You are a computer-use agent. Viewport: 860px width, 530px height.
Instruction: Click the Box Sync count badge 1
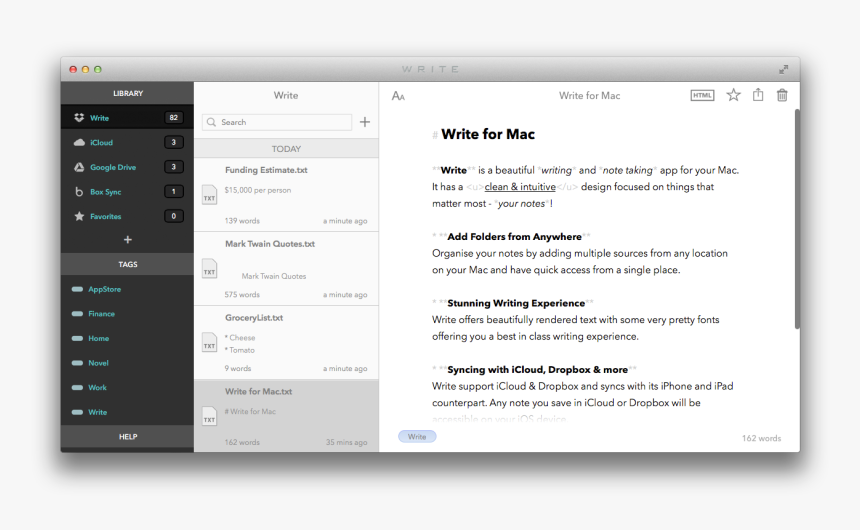coord(173,191)
